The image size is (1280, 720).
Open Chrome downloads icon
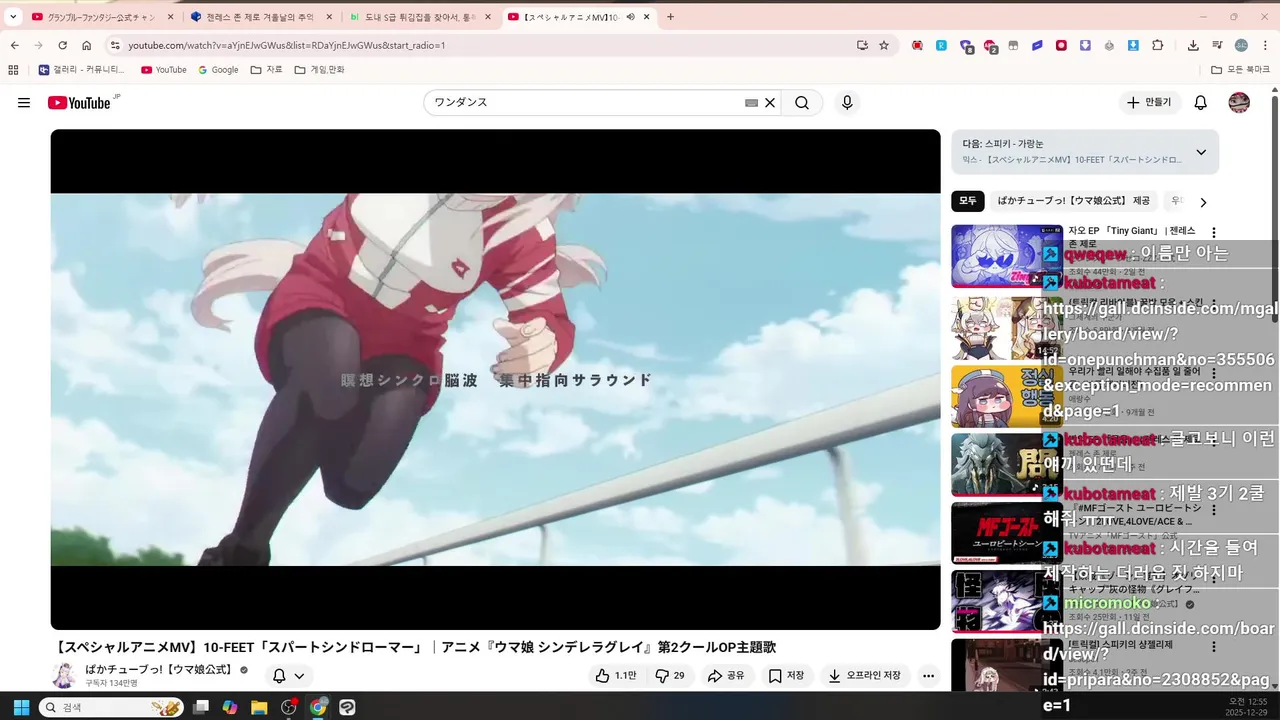(x=1193, y=45)
